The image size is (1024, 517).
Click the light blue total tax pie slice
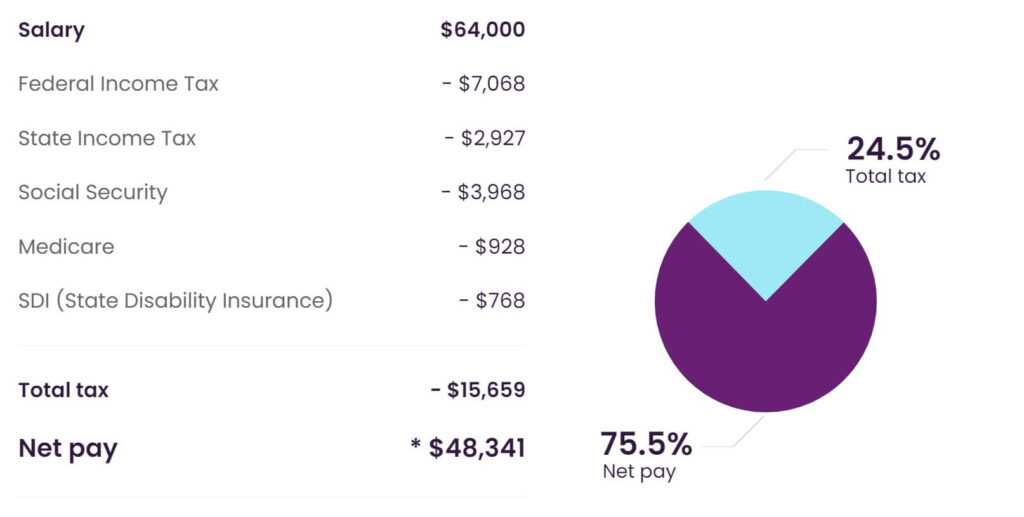(765, 235)
